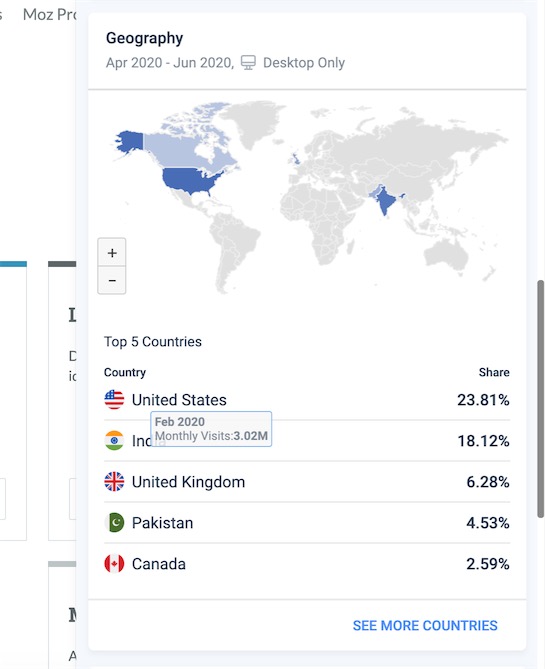
Task: Click the Desktop Only monitor icon
Action: point(248,63)
